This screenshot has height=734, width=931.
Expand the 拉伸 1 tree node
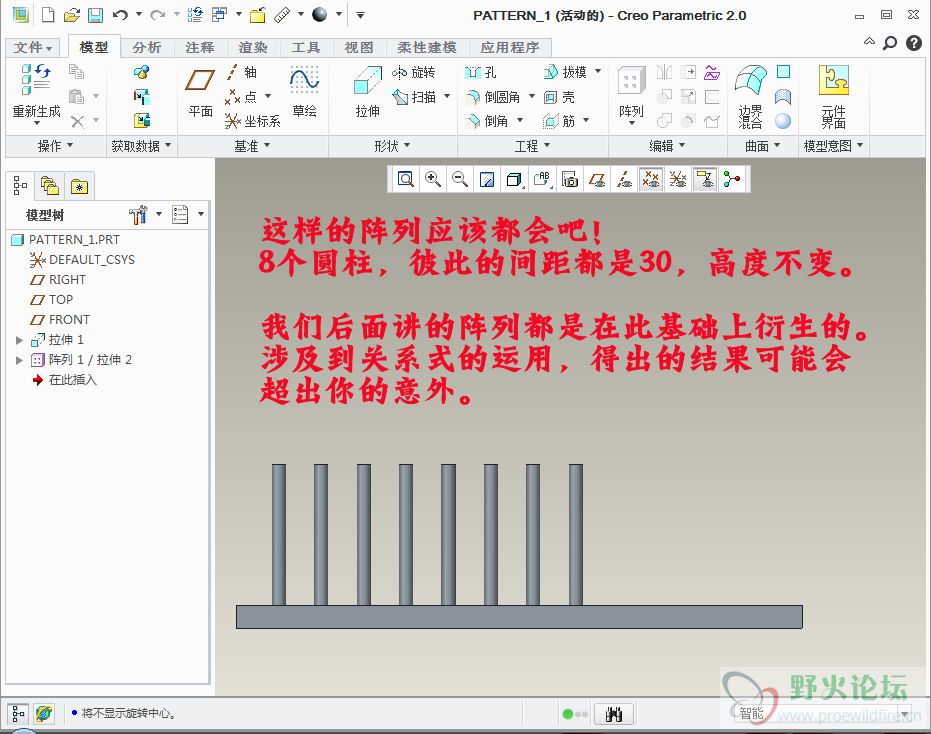point(19,340)
